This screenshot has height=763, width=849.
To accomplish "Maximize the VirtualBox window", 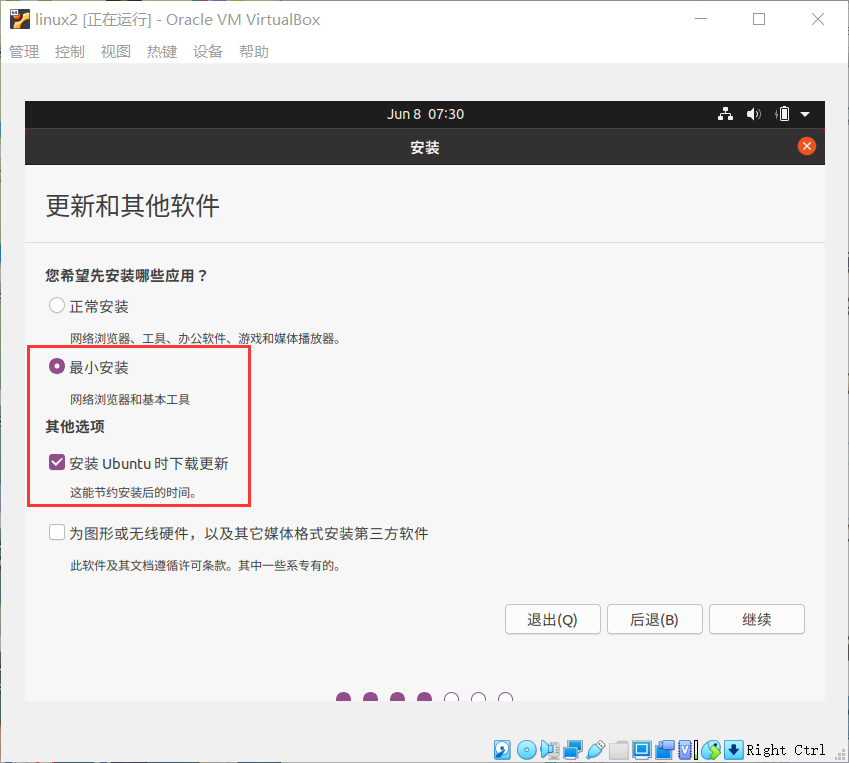I will coord(759,19).
